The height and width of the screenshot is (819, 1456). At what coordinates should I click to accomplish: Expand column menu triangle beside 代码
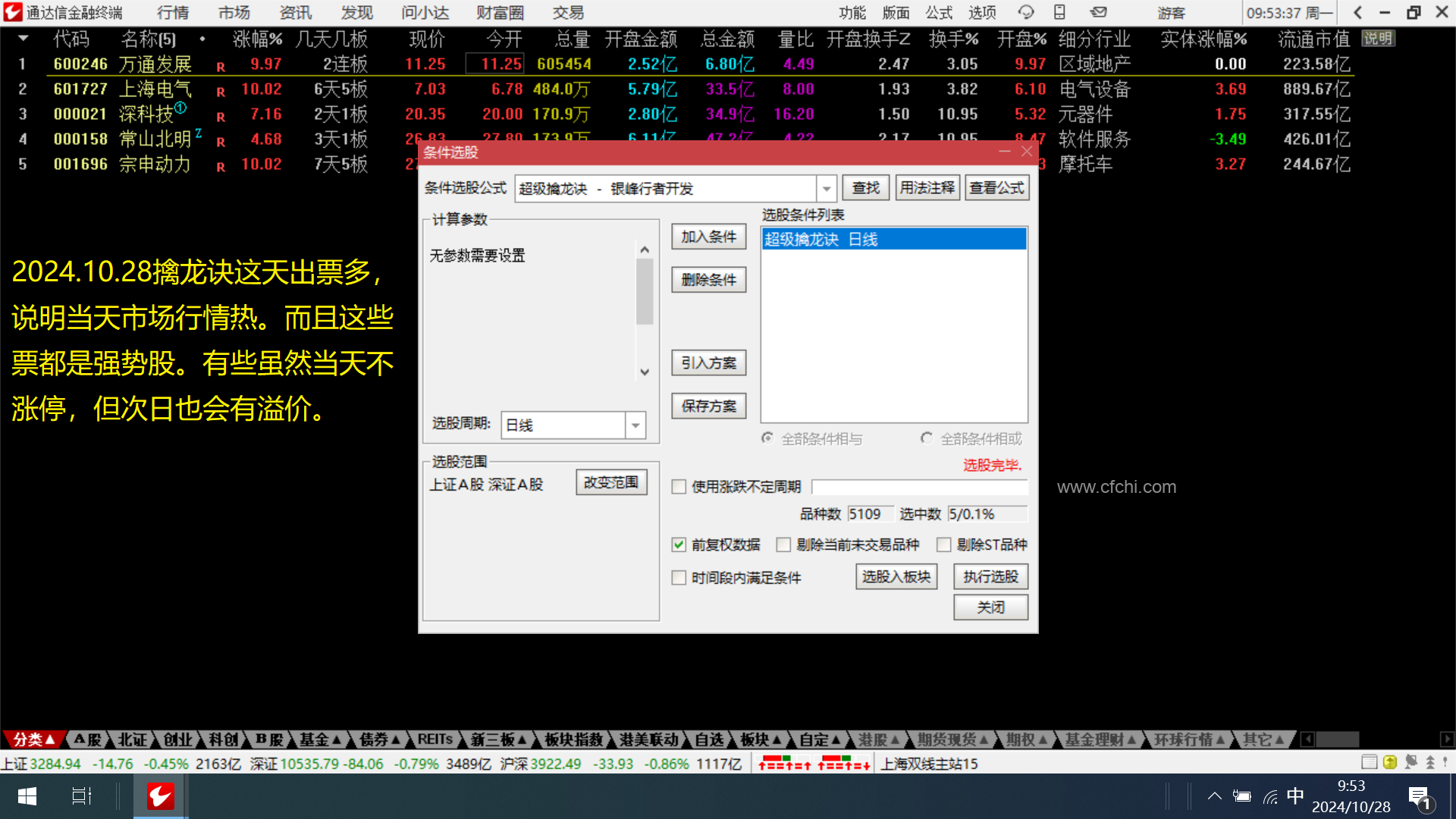coord(24,39)
